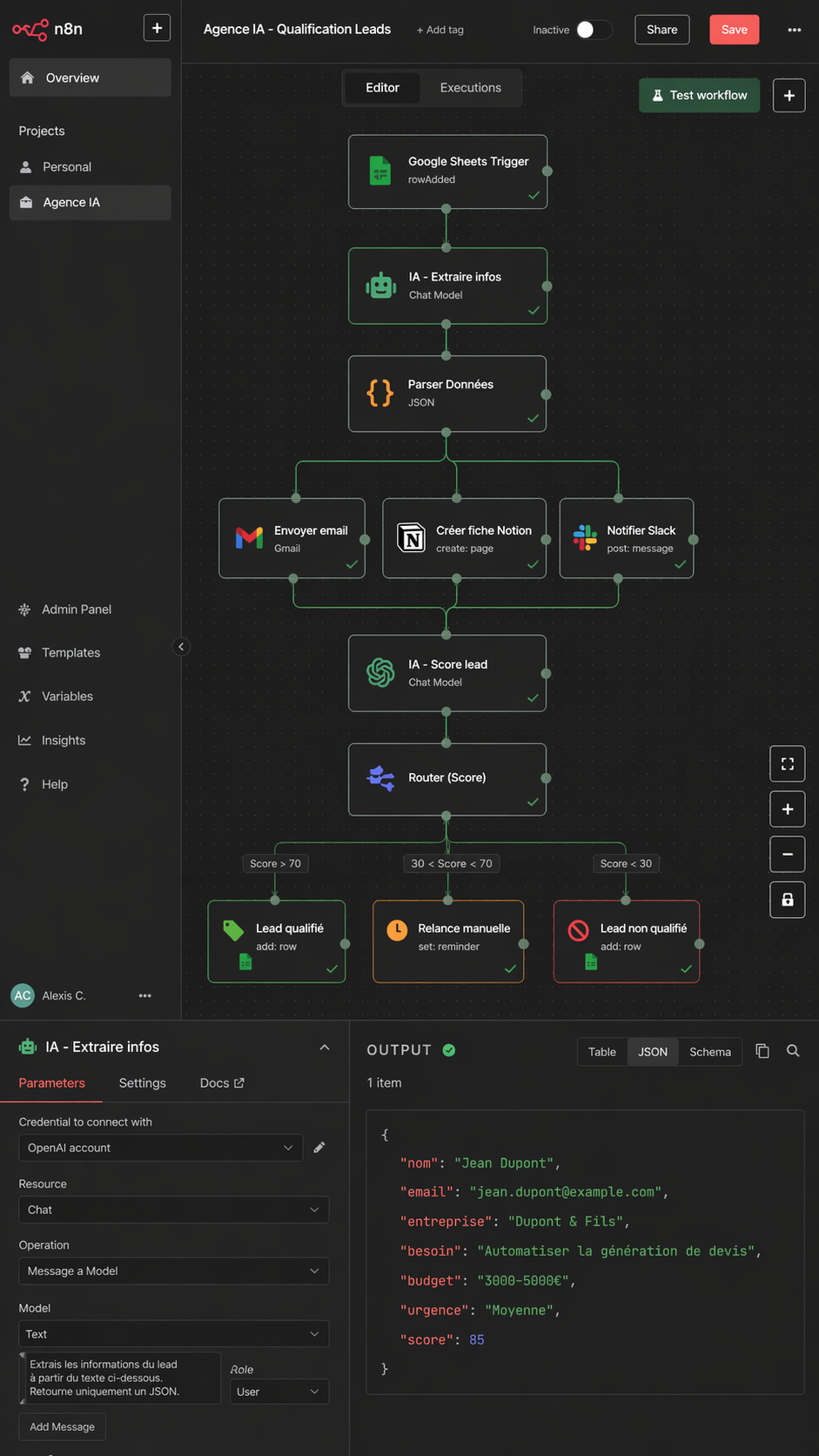This screenshot has width=819, height=1456.
Task: Select the Gmail Envoyer email node
Action: 292,538
